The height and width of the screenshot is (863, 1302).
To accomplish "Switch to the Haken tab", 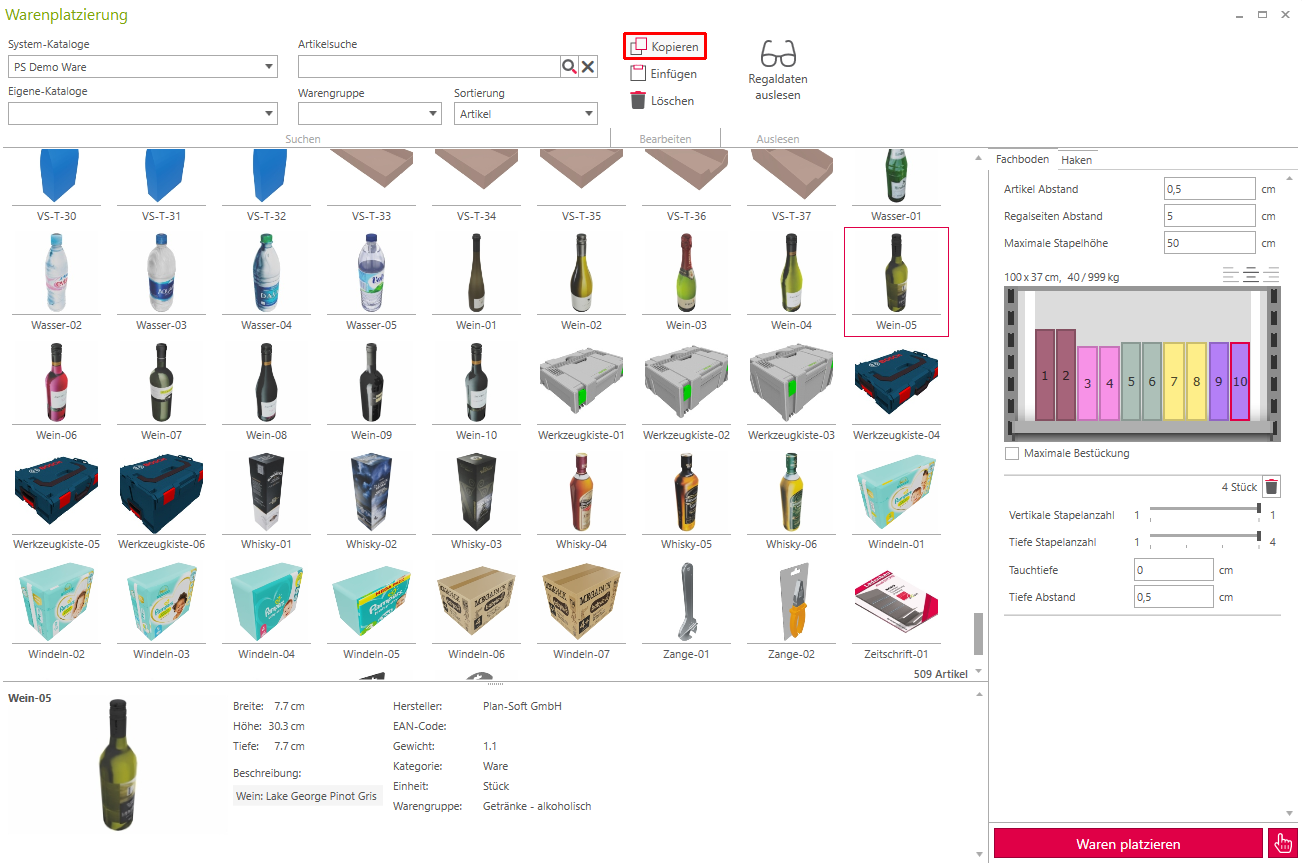I will pyautogui.click(x=1076, y=160).
